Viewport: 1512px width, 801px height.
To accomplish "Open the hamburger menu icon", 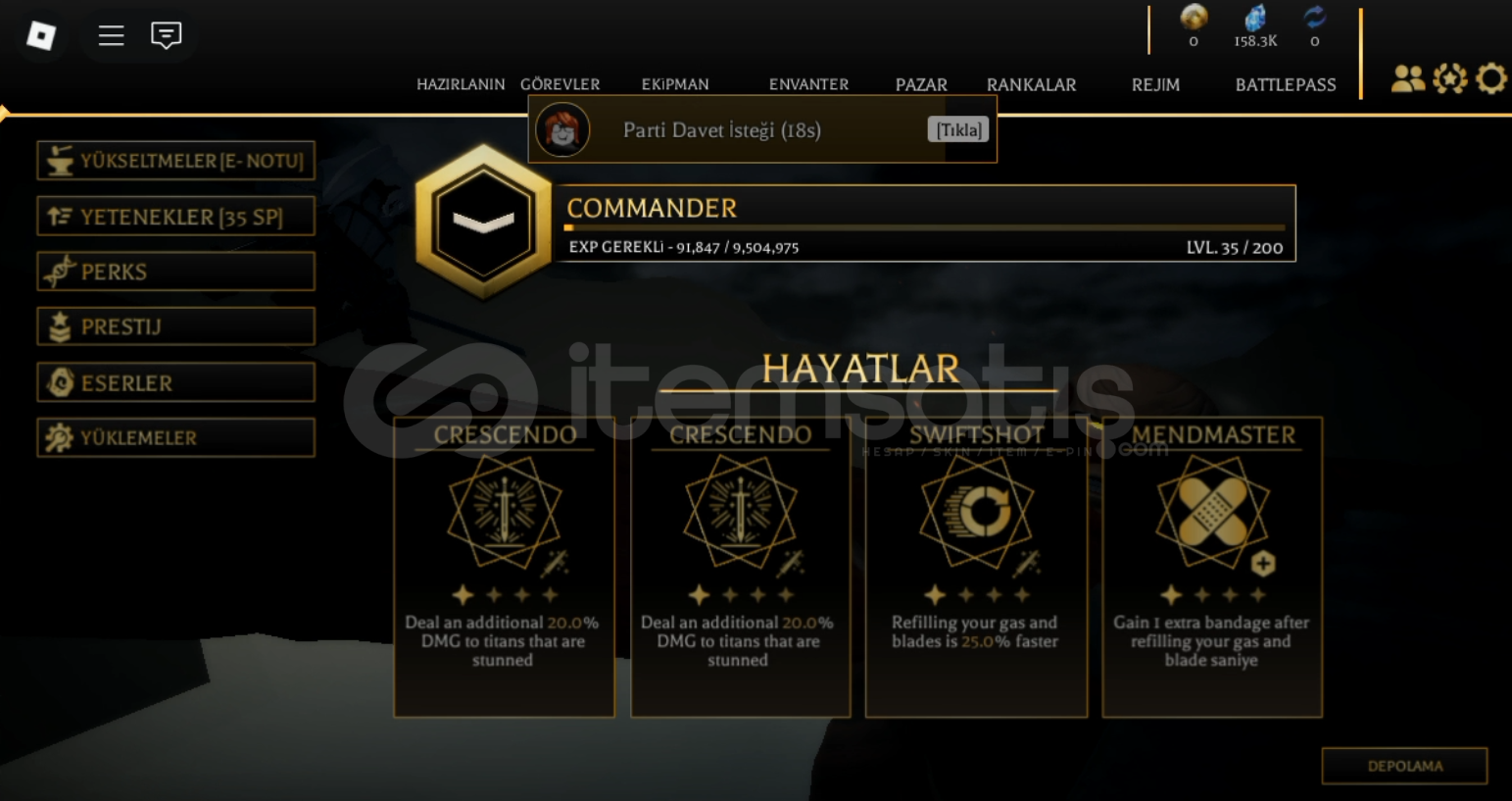I will point(111,35).
